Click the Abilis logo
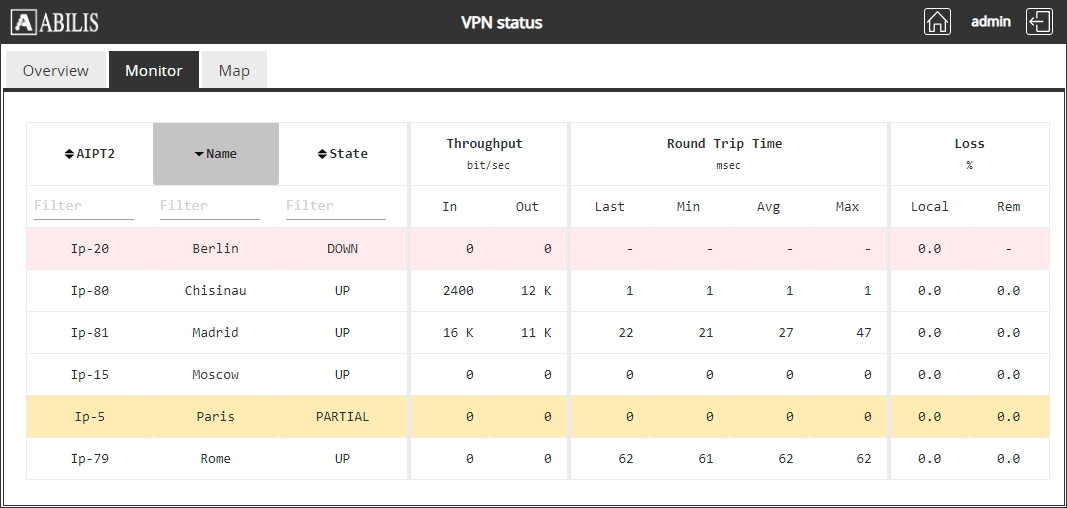This screenshot has width=1067, height=508. click(55, 22)
